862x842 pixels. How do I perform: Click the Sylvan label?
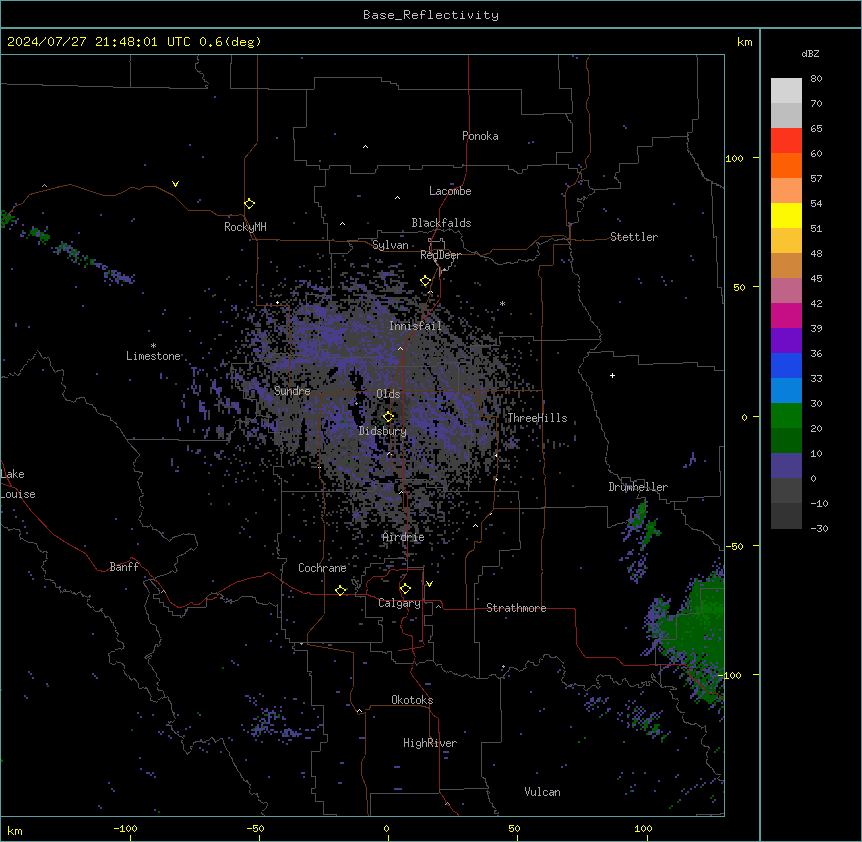pyautogui.click(x=390, y=245)
